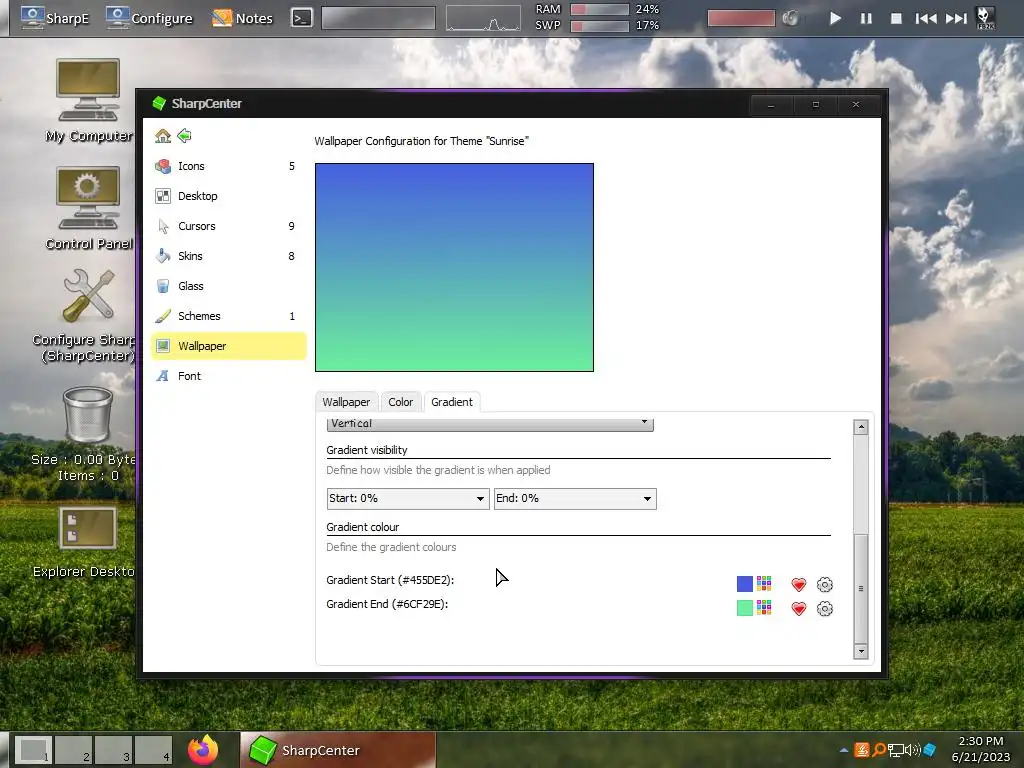Click the volume speaker icon in top bar
The image size is (1024, 768).
coord(790,18)
